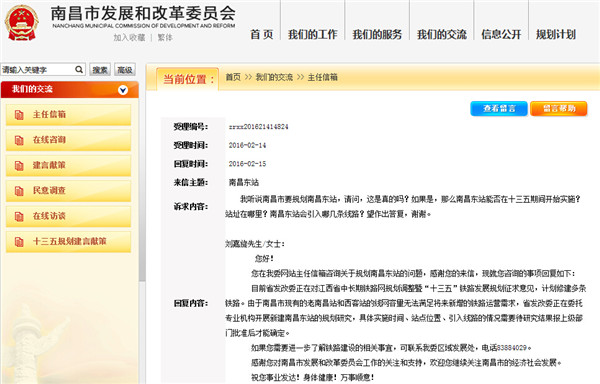This screenshot has width=600, height=384.
Task: Click the 回复时间 value 2016-02-15
Action: pos(247,164)
